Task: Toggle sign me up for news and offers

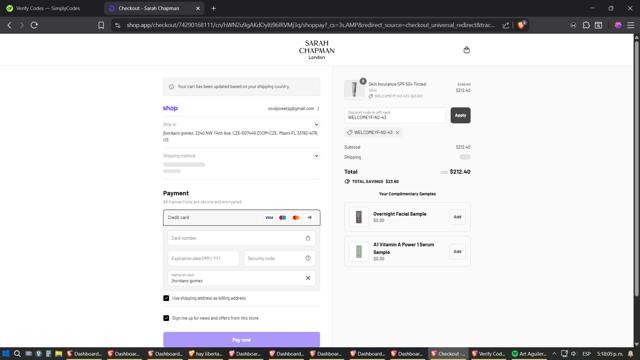Action: [x=166, y=318]
